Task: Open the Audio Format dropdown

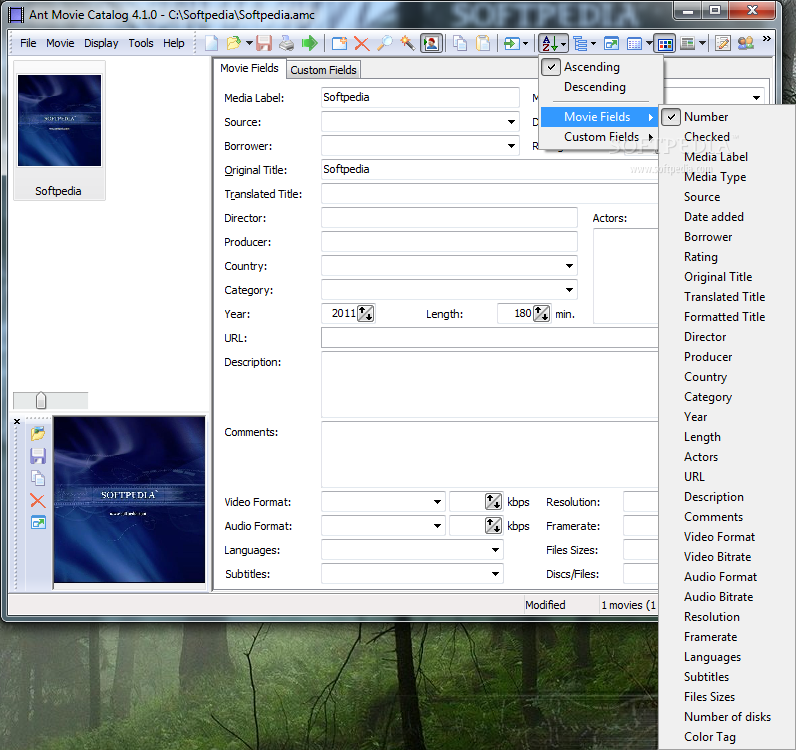Action: coord(437,526)
